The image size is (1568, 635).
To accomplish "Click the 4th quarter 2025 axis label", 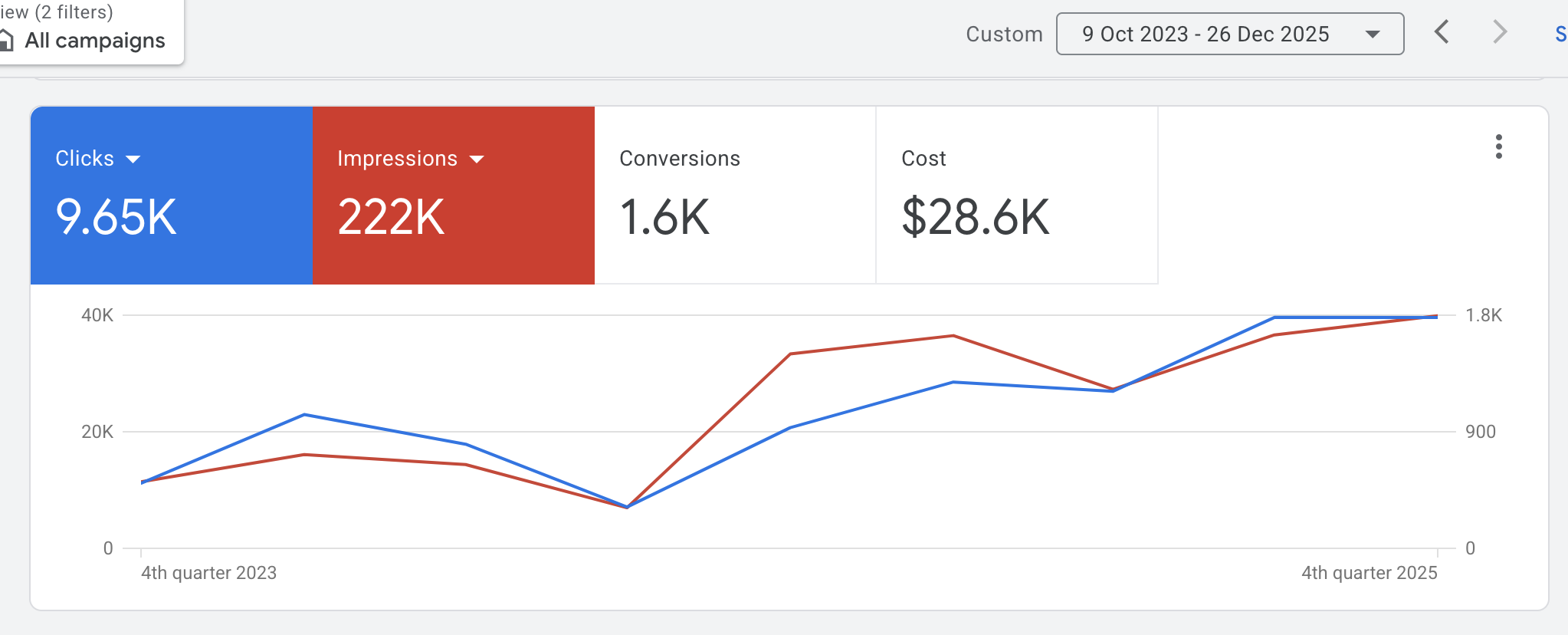I will [x=1369, y=573].
